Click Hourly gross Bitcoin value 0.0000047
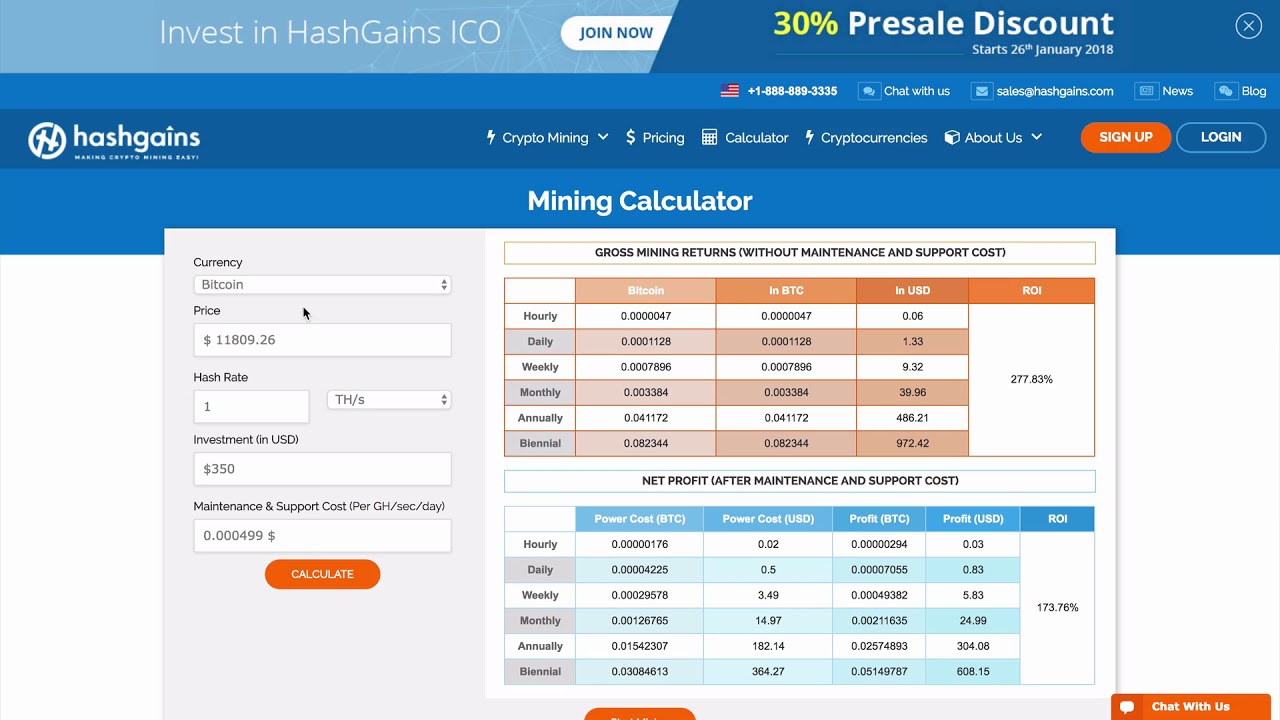Viewport: 1280px width, 720px height. (645, 316)
